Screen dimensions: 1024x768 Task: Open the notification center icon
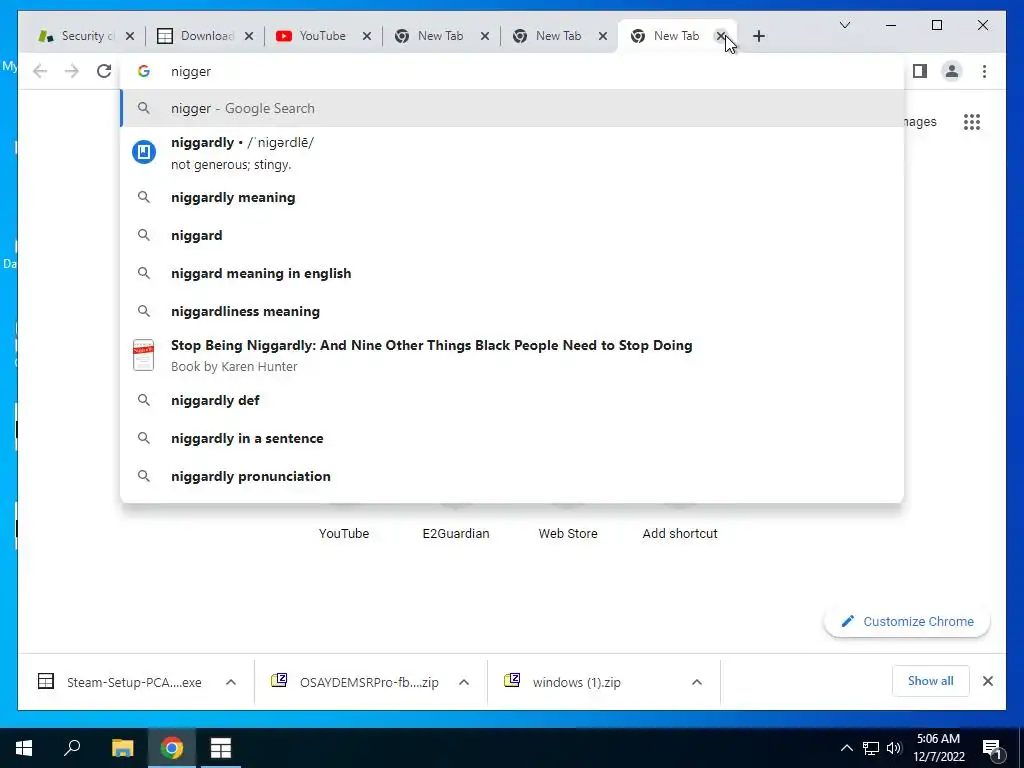click(992, 749)
